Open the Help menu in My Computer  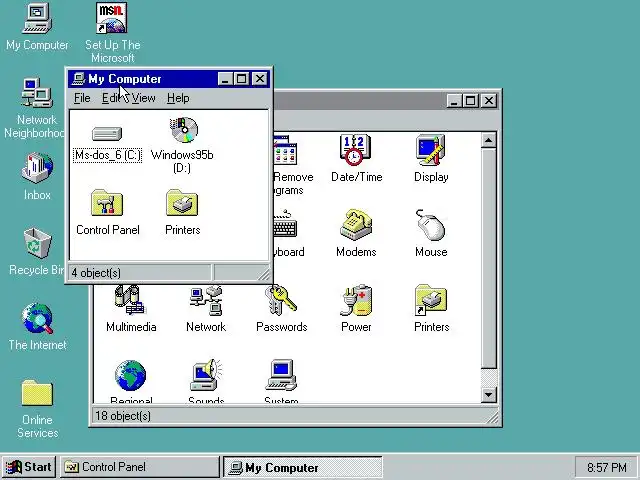click(178, 98)
